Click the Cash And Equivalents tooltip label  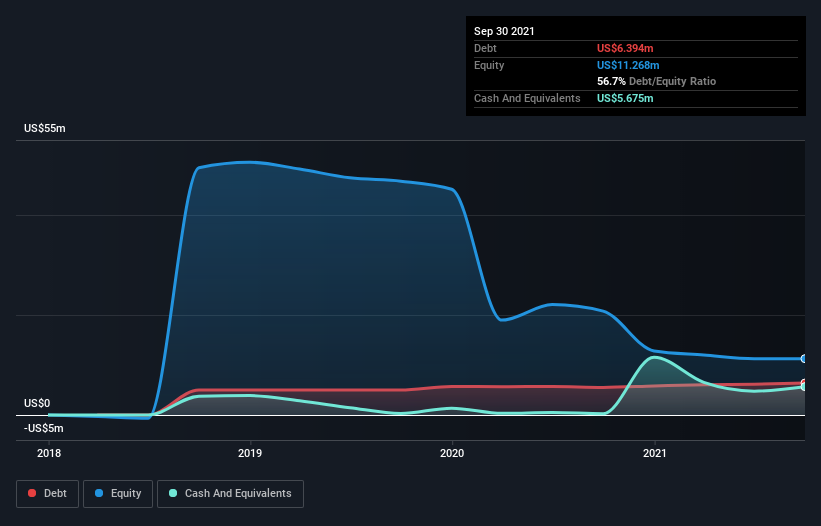coord(527,98)
